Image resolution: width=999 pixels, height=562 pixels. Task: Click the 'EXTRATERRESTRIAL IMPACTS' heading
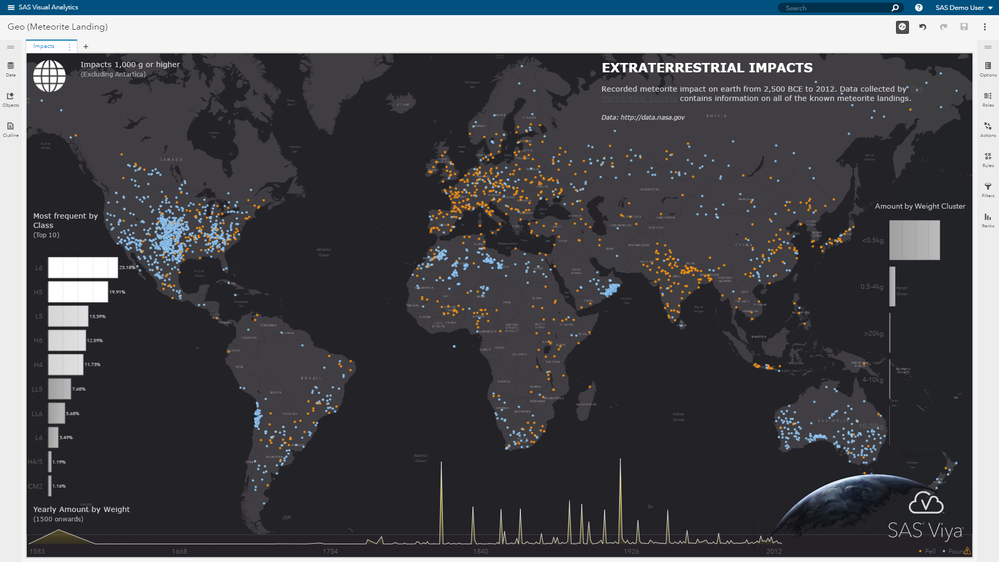707,68
